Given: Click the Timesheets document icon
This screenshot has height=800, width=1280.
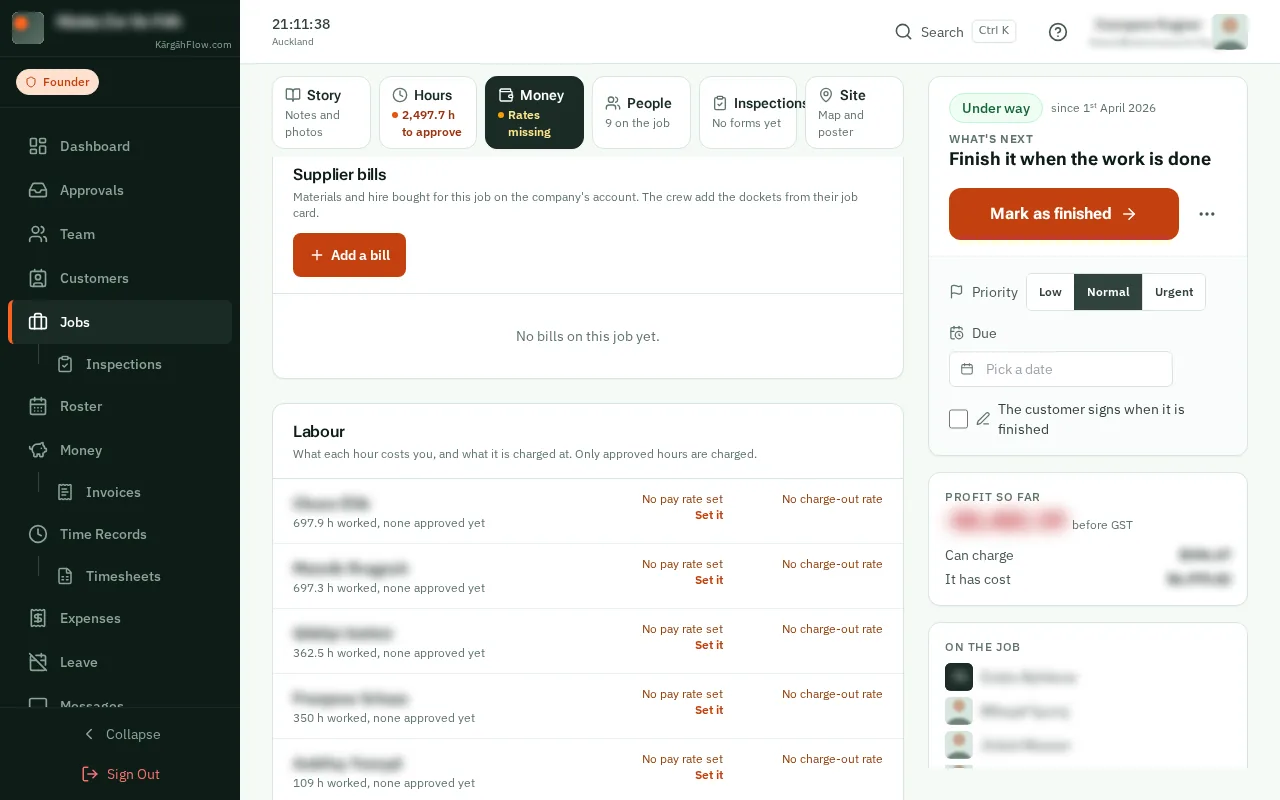Looking at the screenshot, I should 65,576.
